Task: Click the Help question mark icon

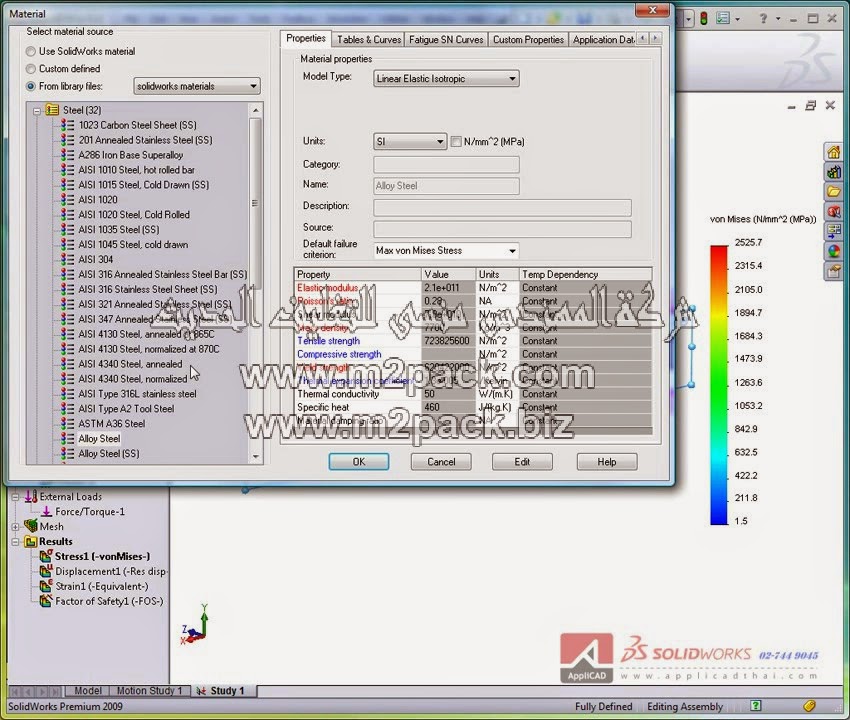Action: click(x=763, y=18)
